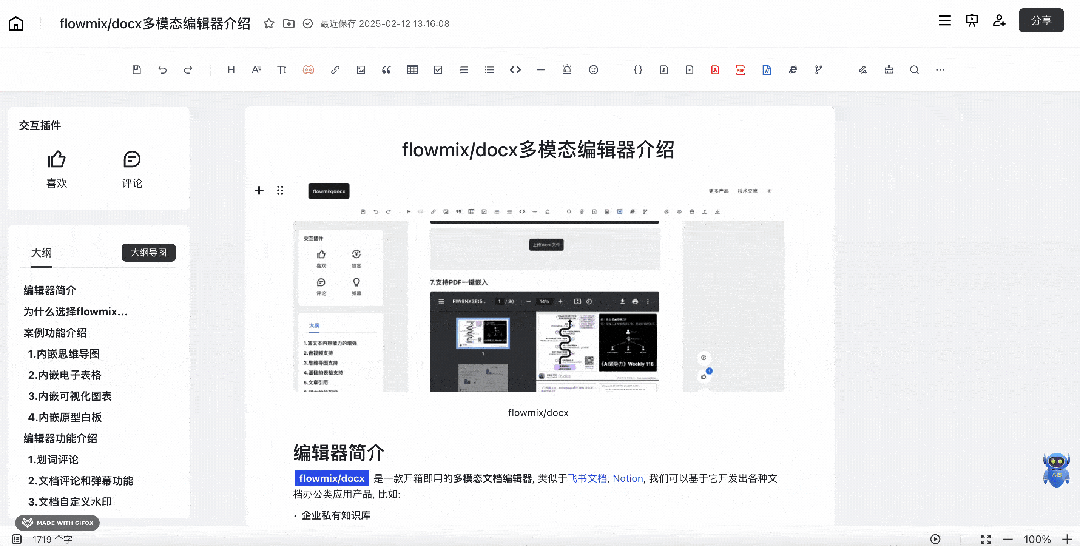This screenshot has width=1080, height=546.
Task: Insert a checklist item
Action: coord(438,70)
